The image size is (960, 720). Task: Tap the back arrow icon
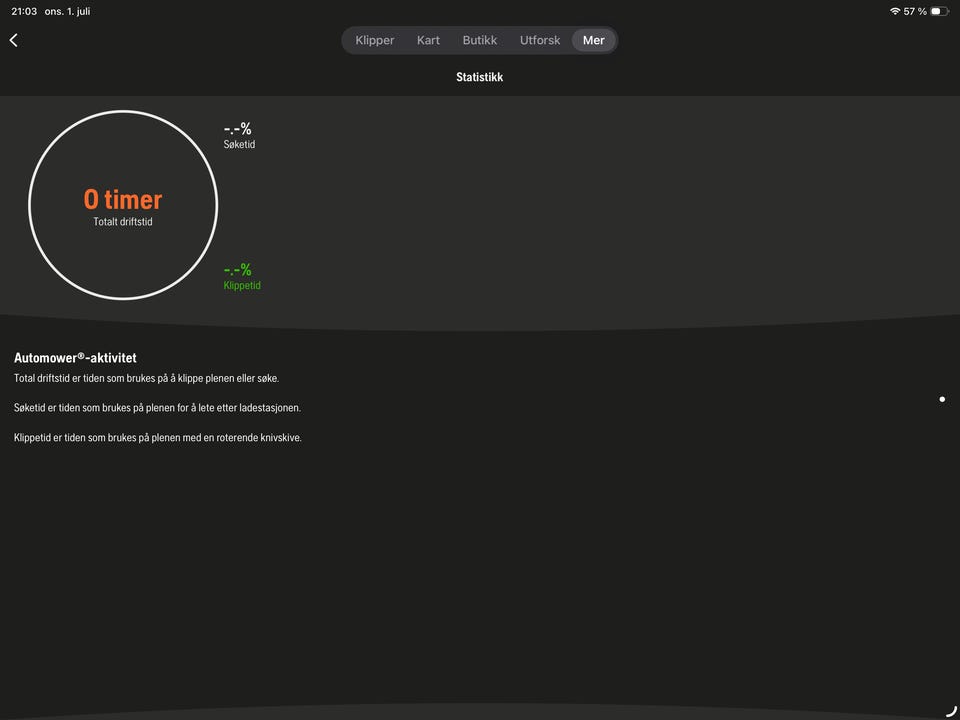point(13,40)
